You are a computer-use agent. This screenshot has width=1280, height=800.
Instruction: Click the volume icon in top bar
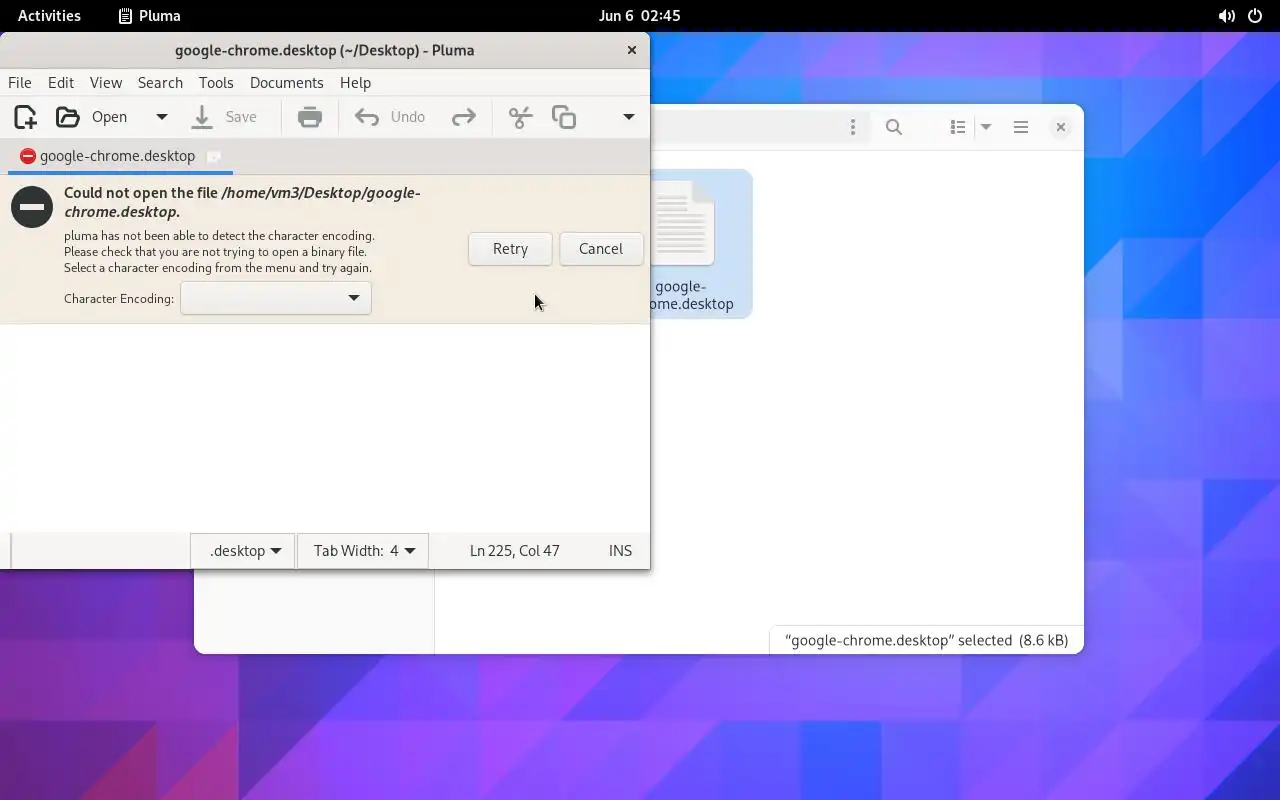pyautogui.click(x=1226, y=16)
